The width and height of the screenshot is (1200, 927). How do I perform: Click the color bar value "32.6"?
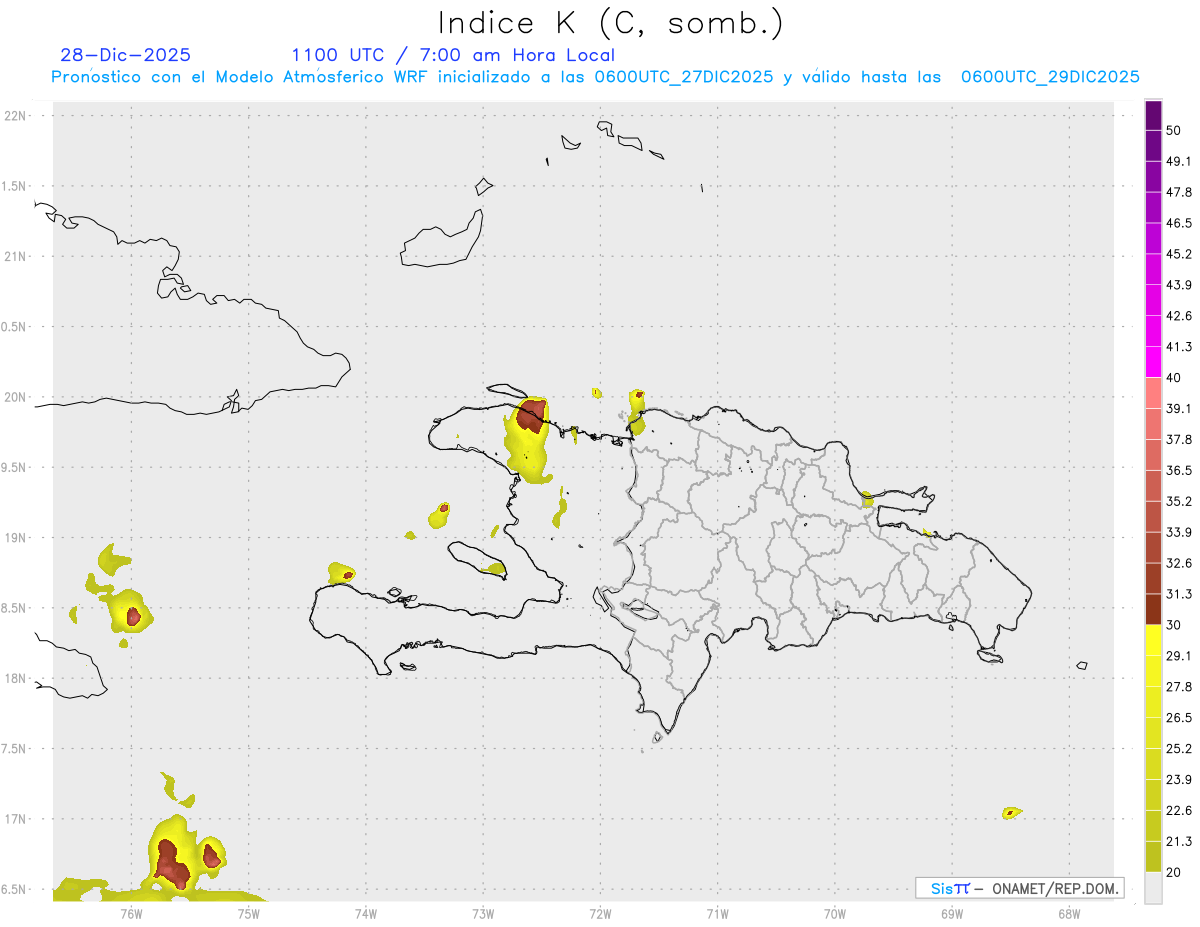pyautogui.click(x=1179, y=563)
